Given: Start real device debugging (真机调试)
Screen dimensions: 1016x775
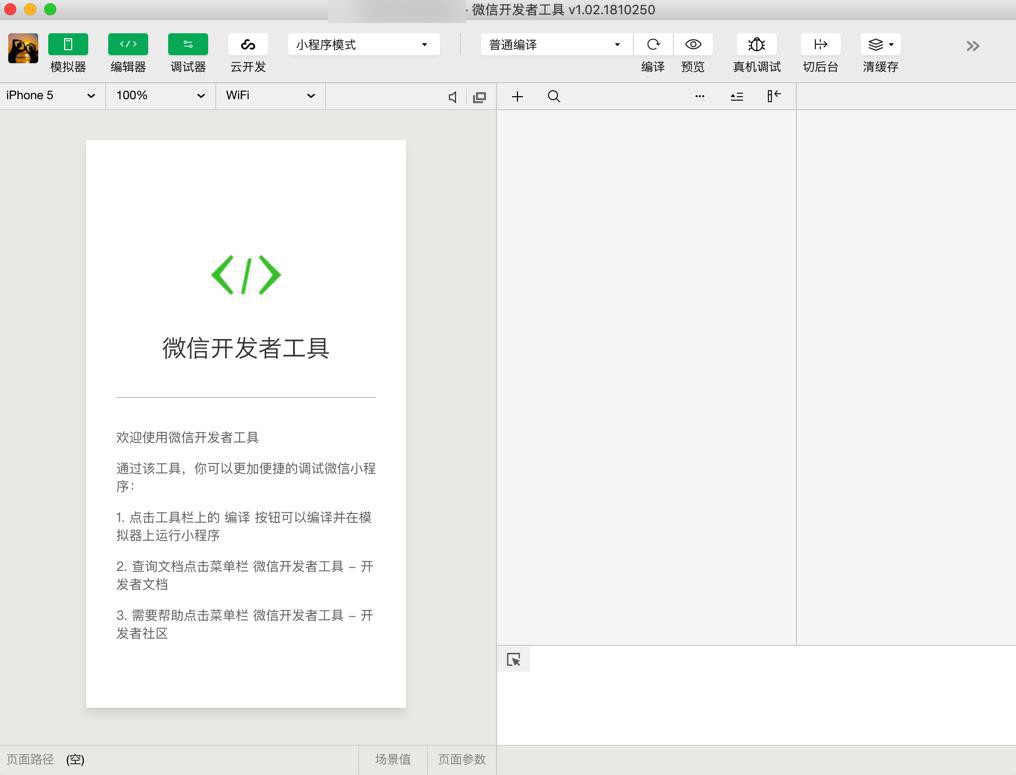Looking at the screenshot, I should 757,44.
